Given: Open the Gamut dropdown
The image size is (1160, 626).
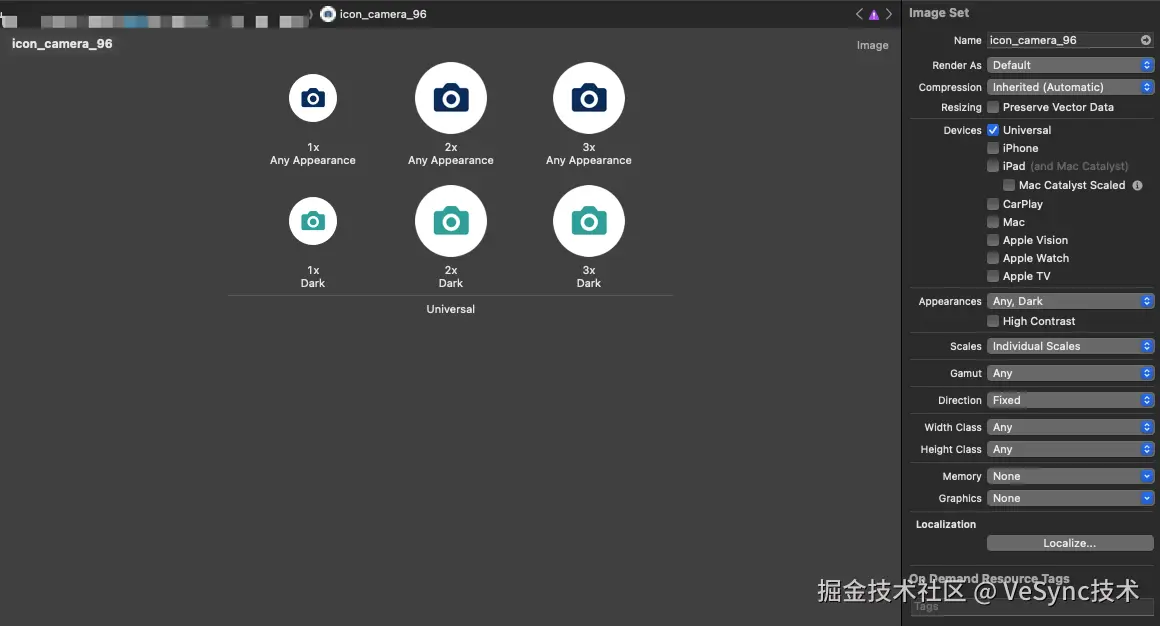Looking at the screenshot, I should point(1070,374).
